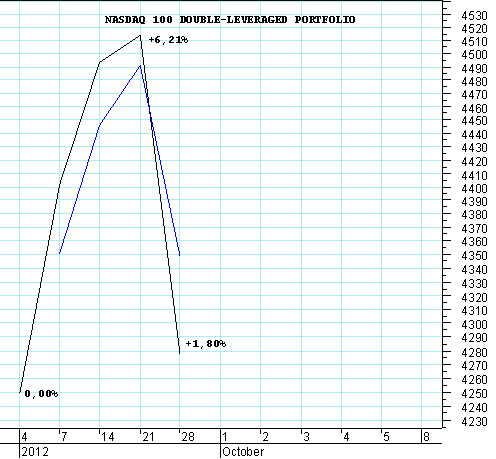Select the '14' date tick on x-axis
Viewport: 496px width, 459px height.
tap(108, 437)
